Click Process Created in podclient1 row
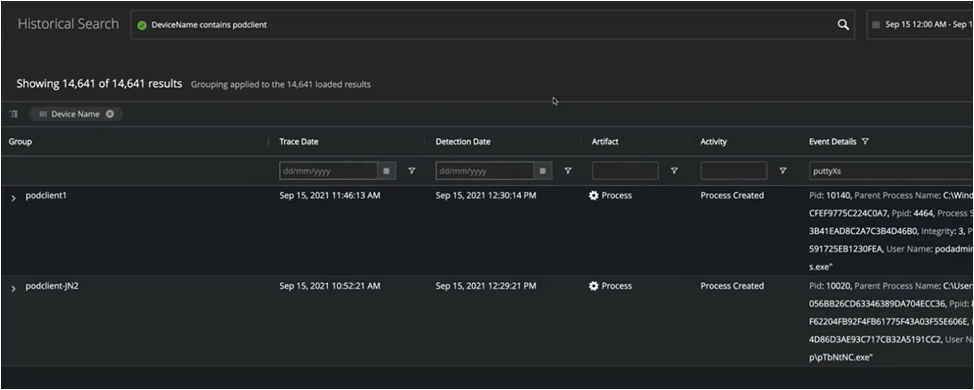Screen dimensions: 974x390 [732, 196]
